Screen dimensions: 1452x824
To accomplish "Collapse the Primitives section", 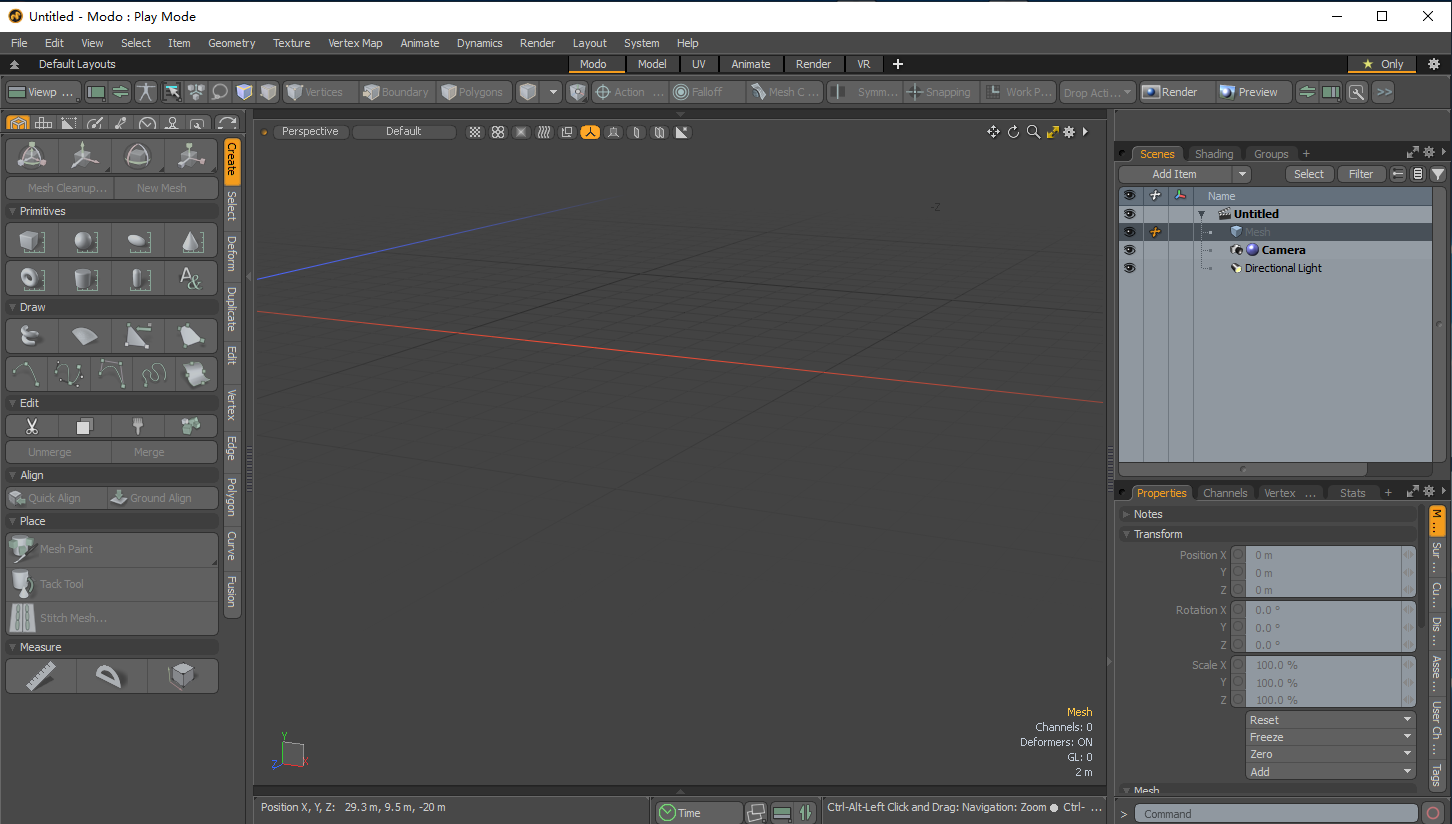I will click(x=12, y=211).
